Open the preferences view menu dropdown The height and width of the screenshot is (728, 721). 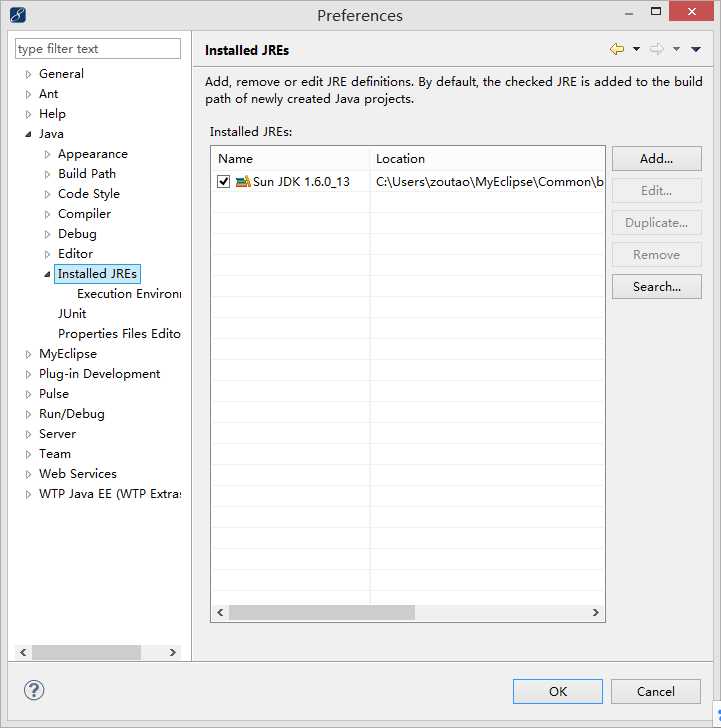pyautogui.click(x=695, y=49)
